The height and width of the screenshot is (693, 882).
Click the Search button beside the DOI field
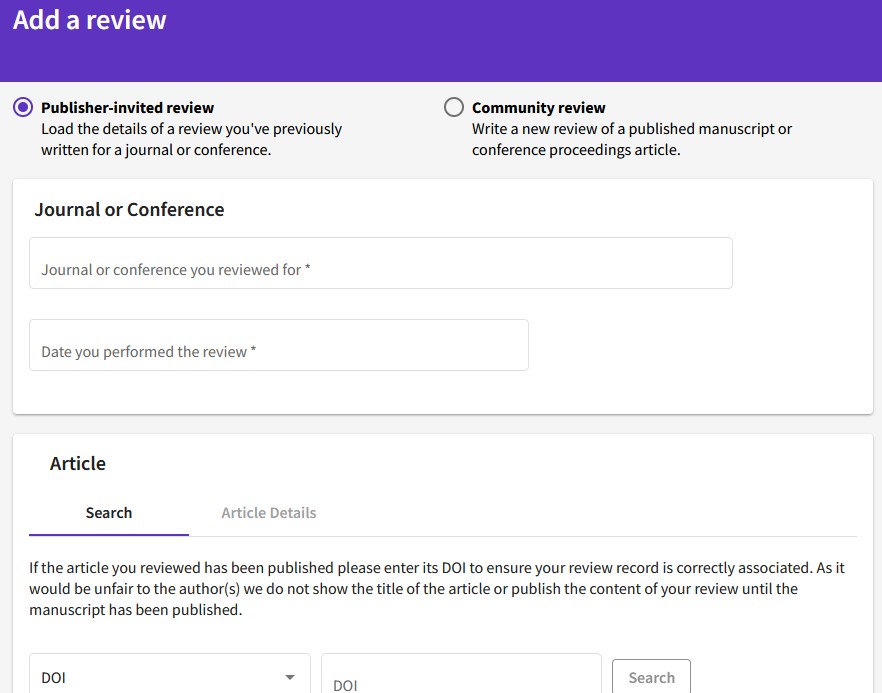pyautogui.click(x=651, y=677)
